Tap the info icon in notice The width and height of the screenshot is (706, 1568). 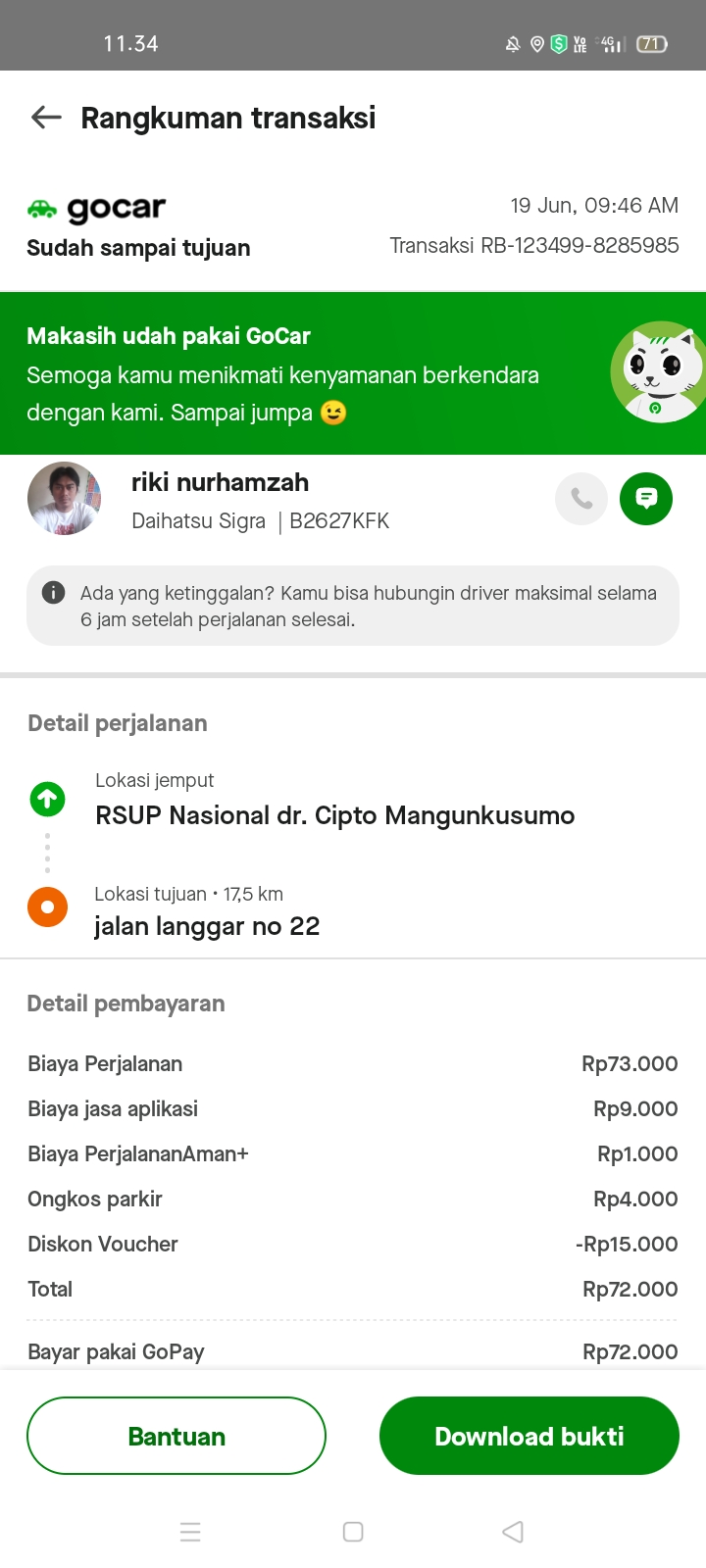(54, 593)
